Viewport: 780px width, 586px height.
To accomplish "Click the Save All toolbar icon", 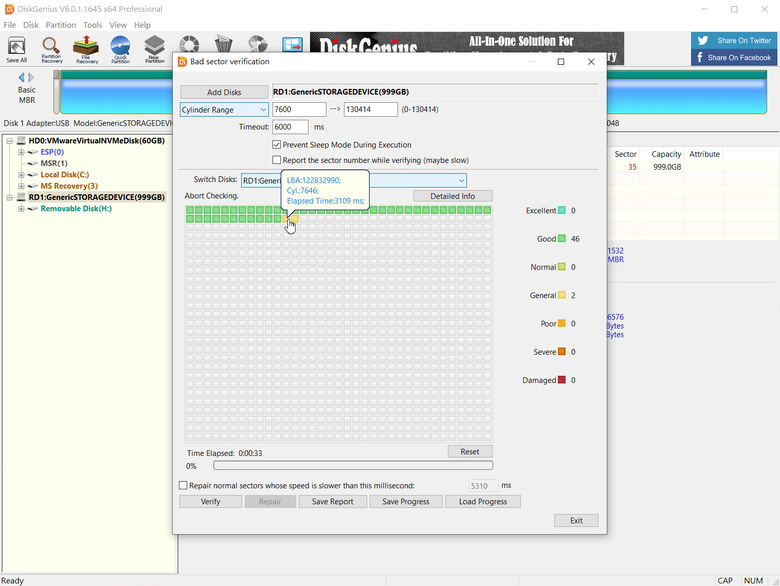I will point(16,49).
